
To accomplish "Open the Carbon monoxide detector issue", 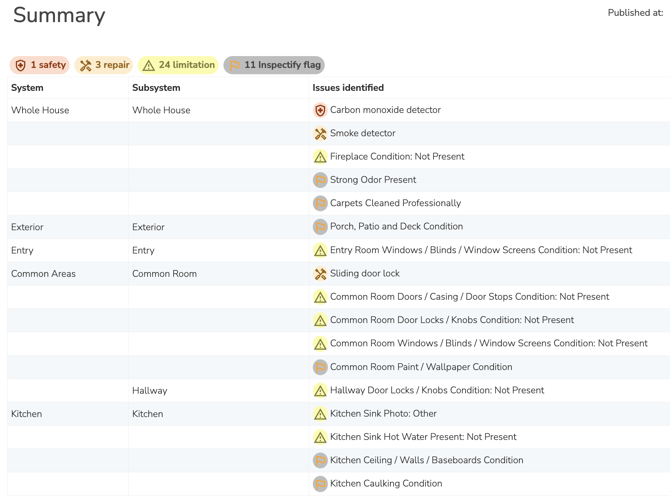I will 385,110.
